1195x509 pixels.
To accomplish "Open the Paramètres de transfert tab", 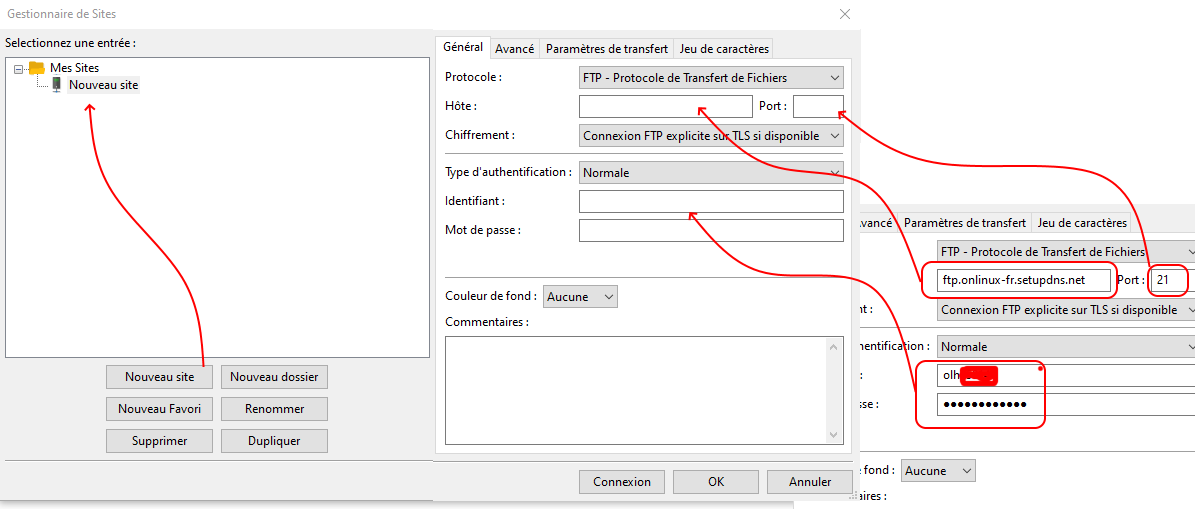I will (607, 48).
